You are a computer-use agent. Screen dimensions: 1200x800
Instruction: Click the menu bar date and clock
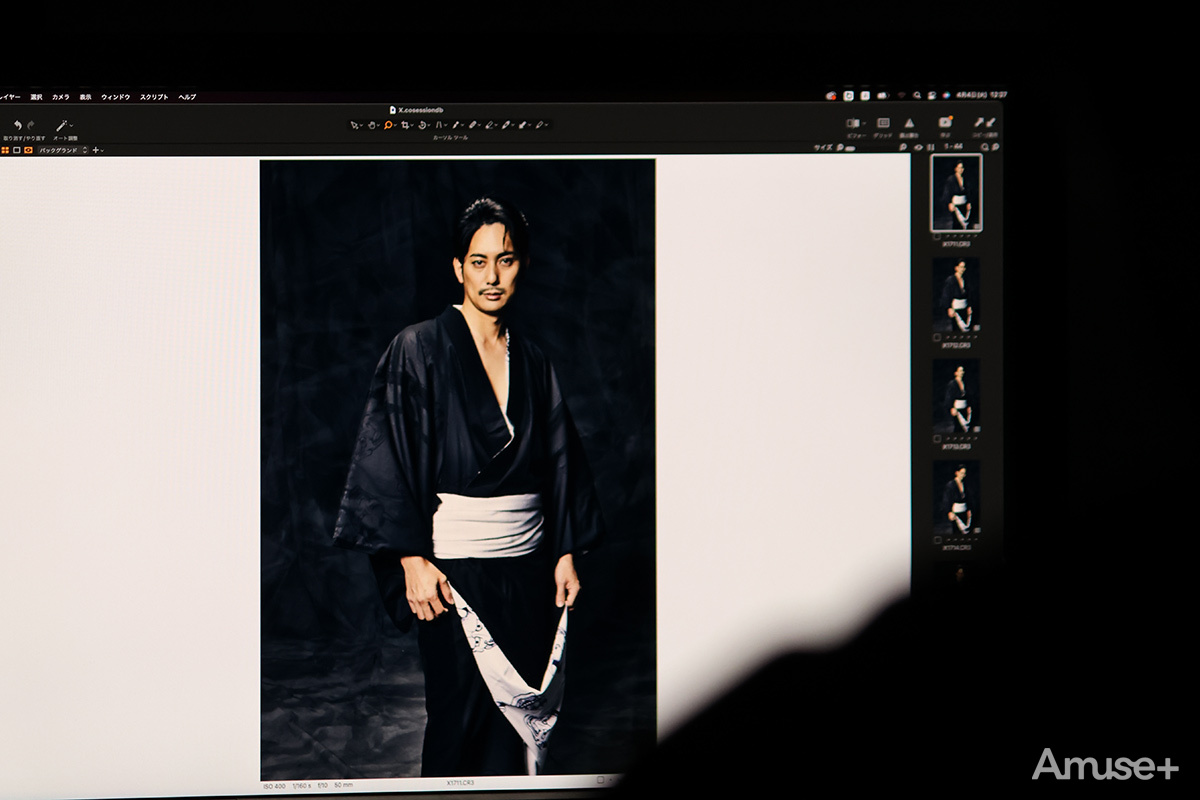click(982, 95)
